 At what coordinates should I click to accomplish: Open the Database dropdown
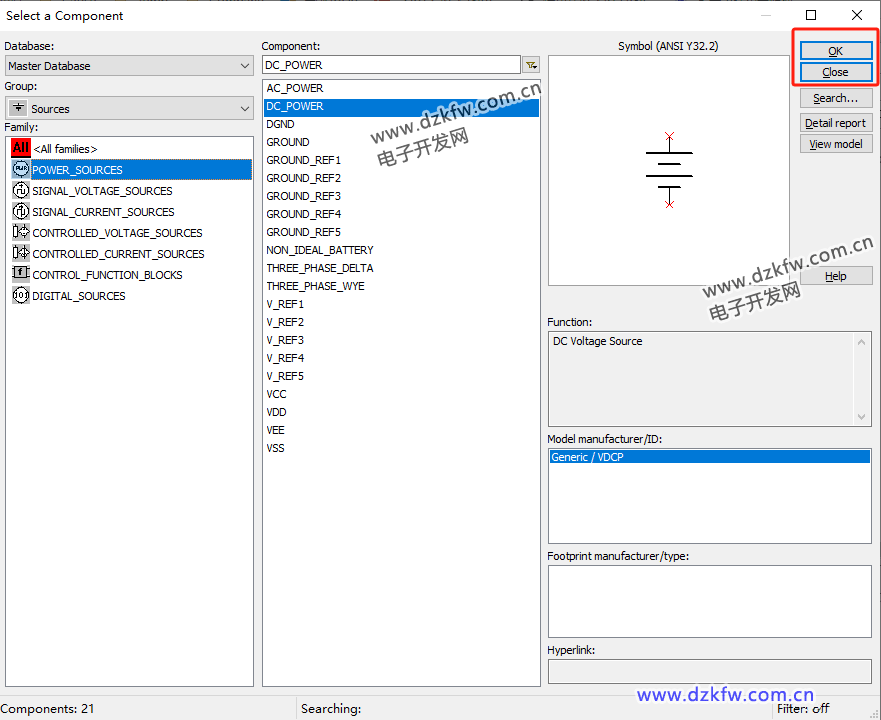pos(128,66)
